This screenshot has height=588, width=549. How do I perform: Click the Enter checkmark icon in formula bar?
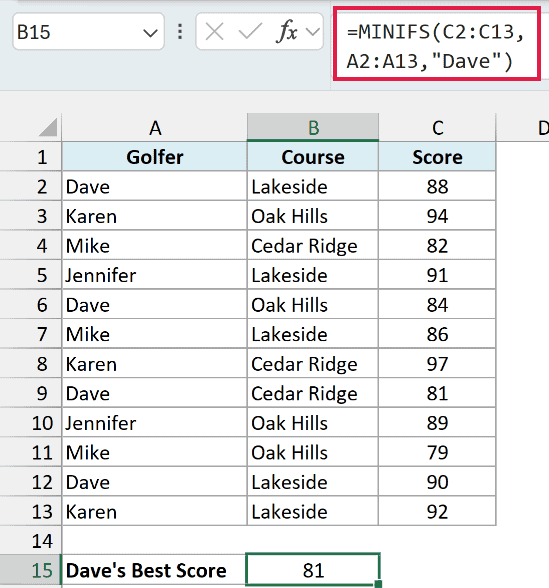pyautogui.click(x=250, y=32)
